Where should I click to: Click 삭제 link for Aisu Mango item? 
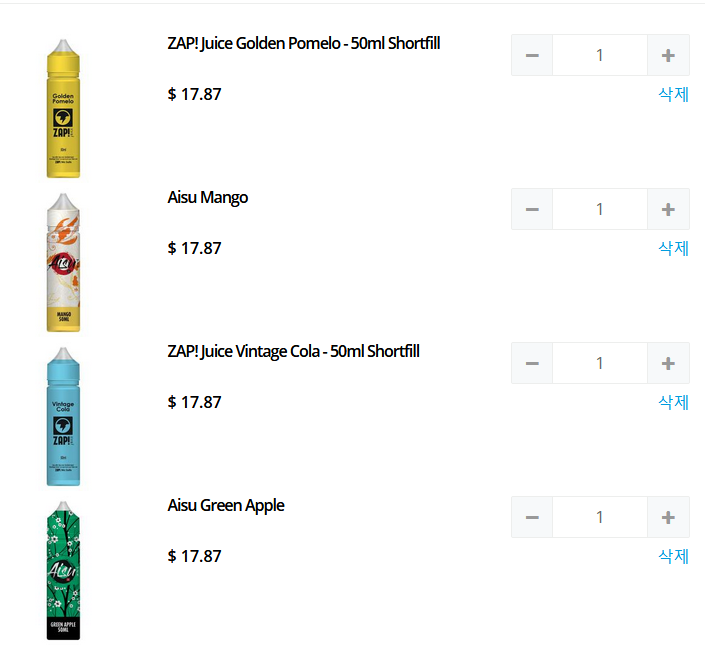[x=674, y=248]
